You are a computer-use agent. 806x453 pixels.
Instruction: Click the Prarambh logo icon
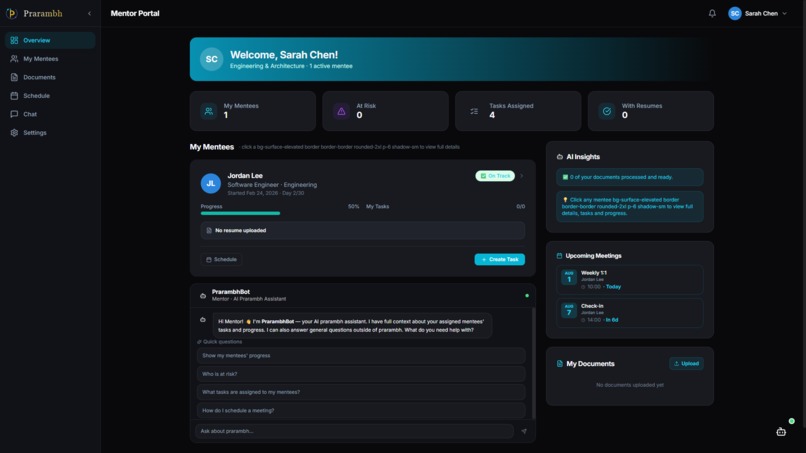point(11,13)
